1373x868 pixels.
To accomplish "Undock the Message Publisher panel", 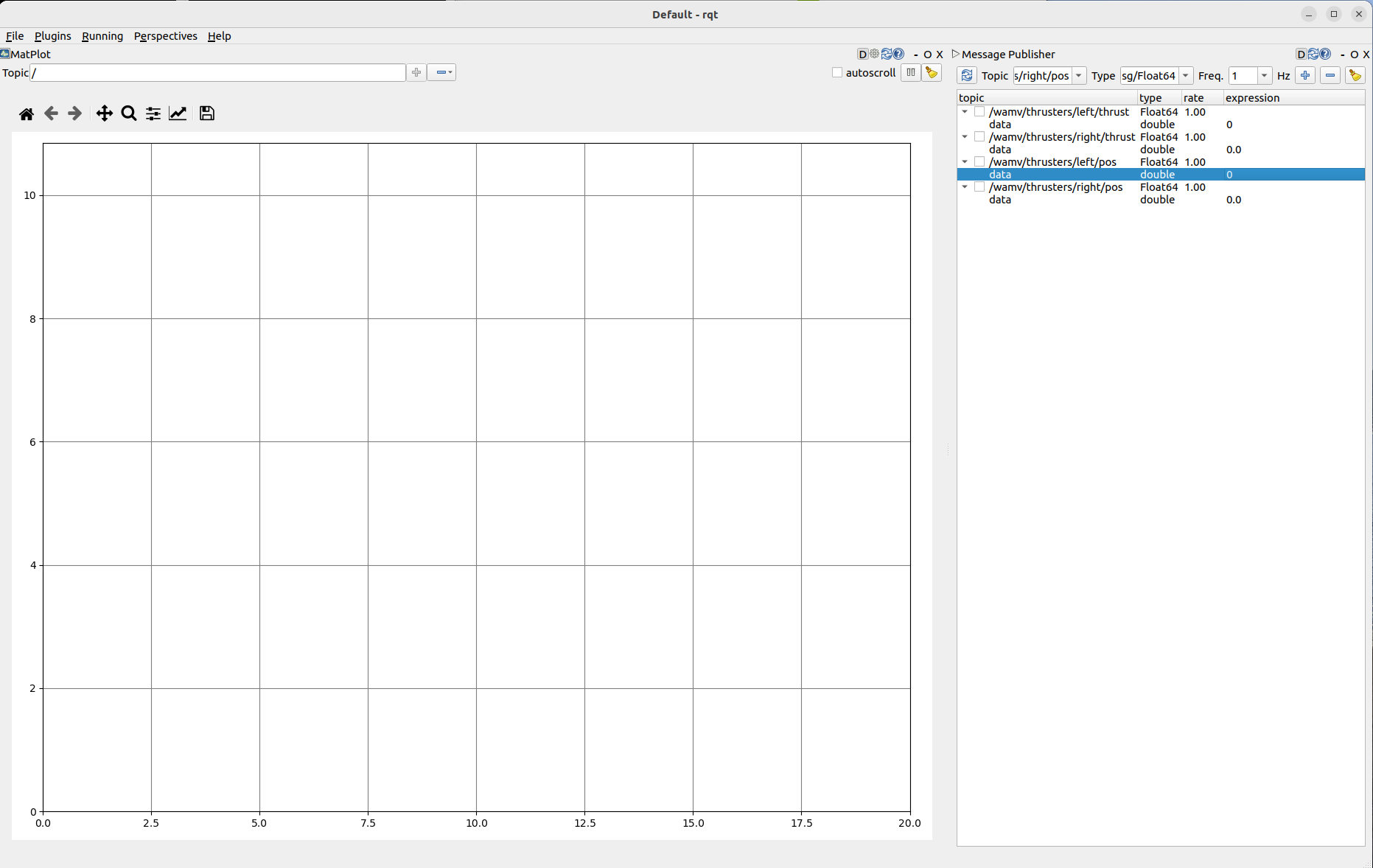I will click(x=1355, y=55).
